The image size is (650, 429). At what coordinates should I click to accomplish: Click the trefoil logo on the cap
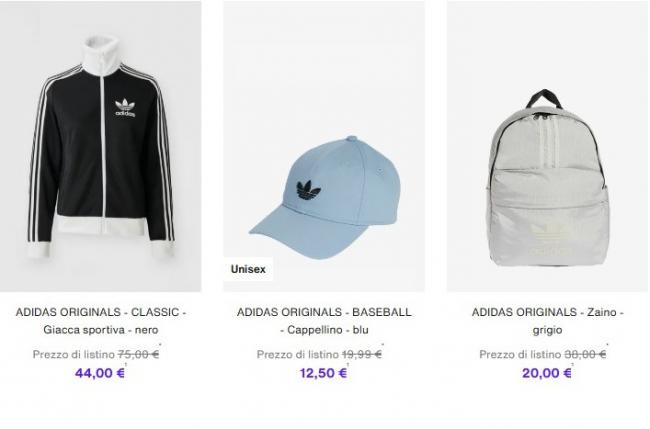coord(308,190)
